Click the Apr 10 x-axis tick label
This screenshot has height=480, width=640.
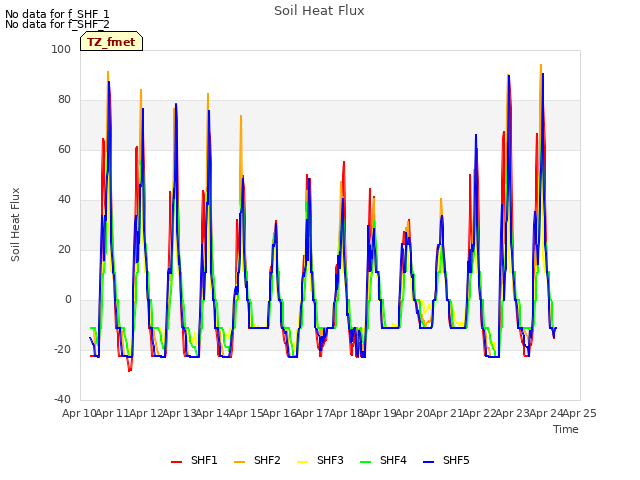pos(79,413)
